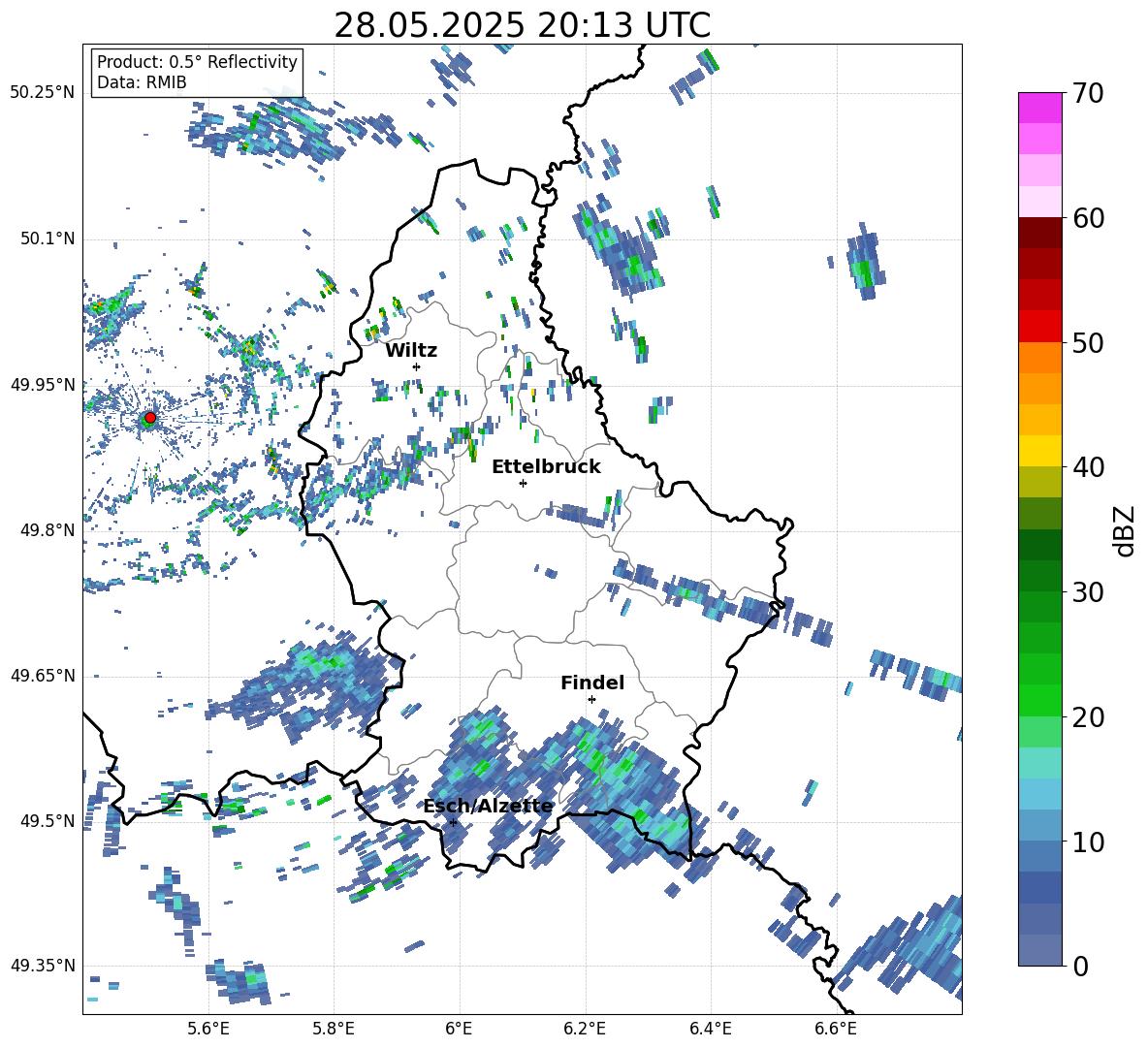This screenshot has width=1148, height=1048.
Task: Click the red radar site marker
Action: tap(150, 418)
